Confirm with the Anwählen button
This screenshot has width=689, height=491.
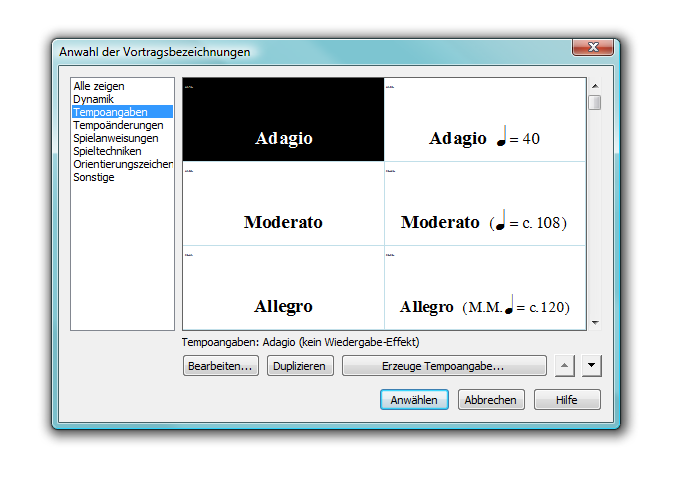(414, 400)
